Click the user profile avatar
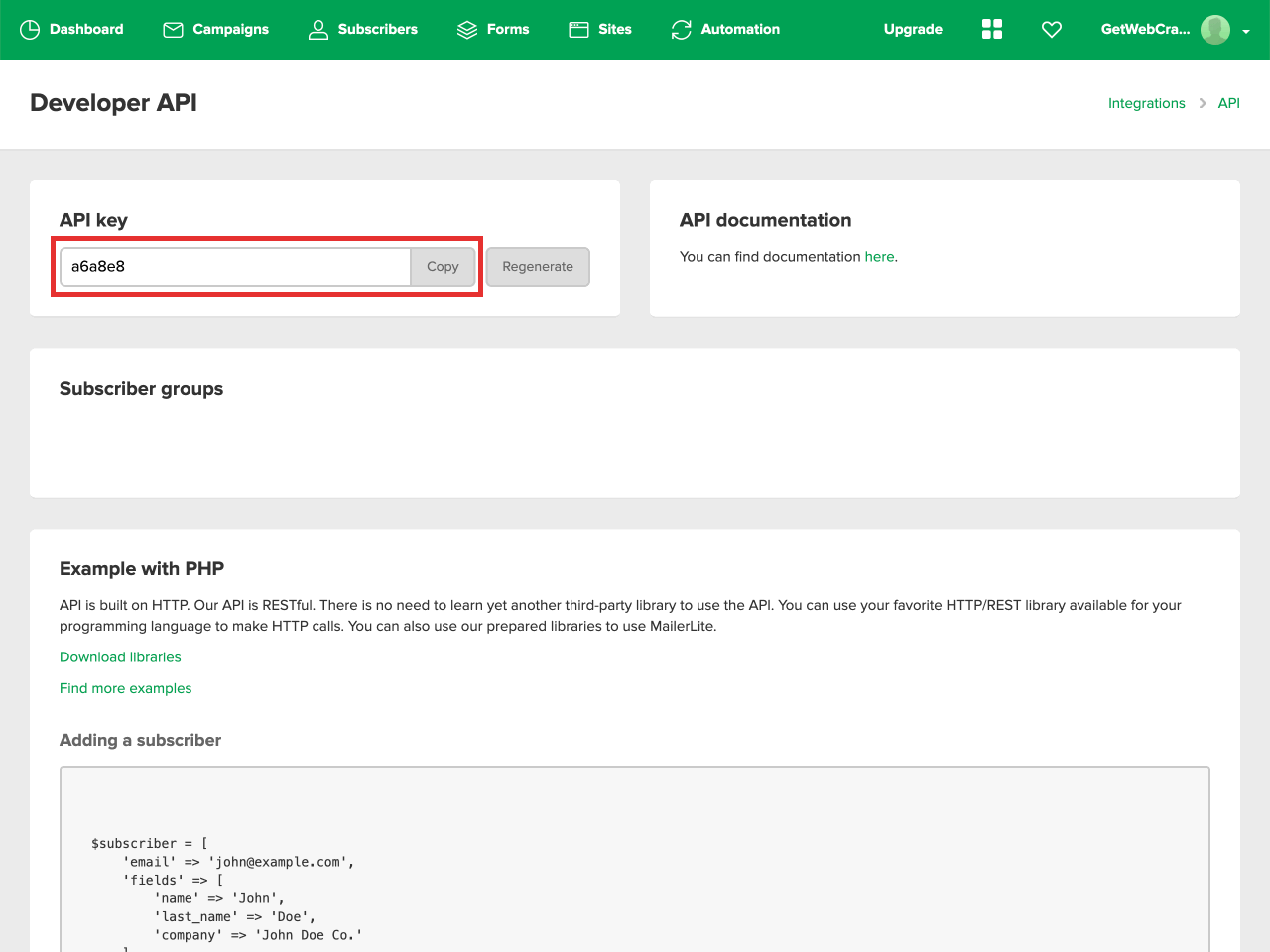Screen dimensions: 1270x952 point(1214,30)
